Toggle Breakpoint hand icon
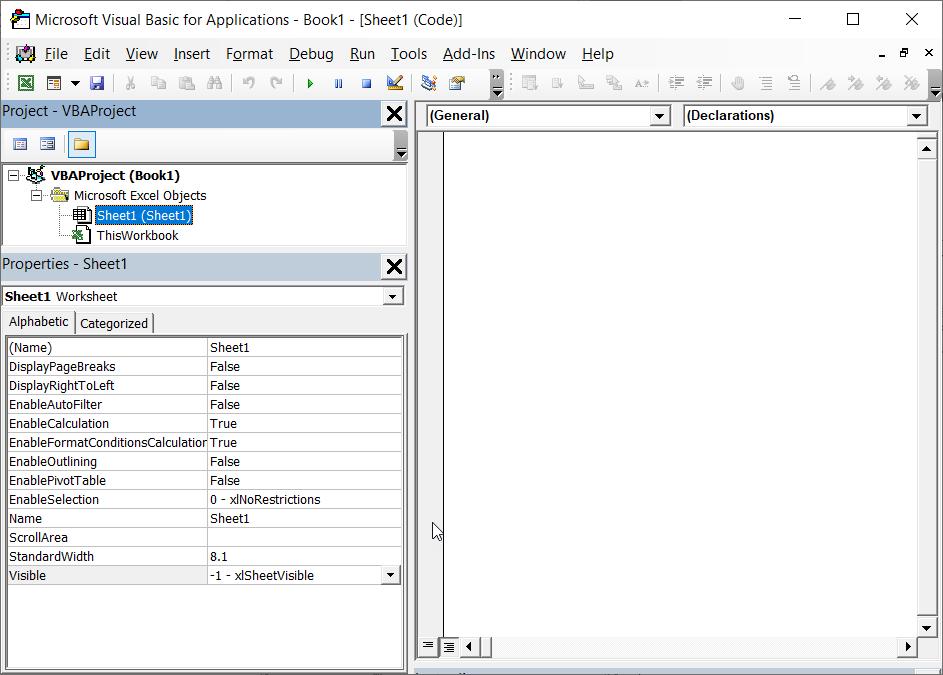This screenshot has width=943, height=675. tap(738, 83)
